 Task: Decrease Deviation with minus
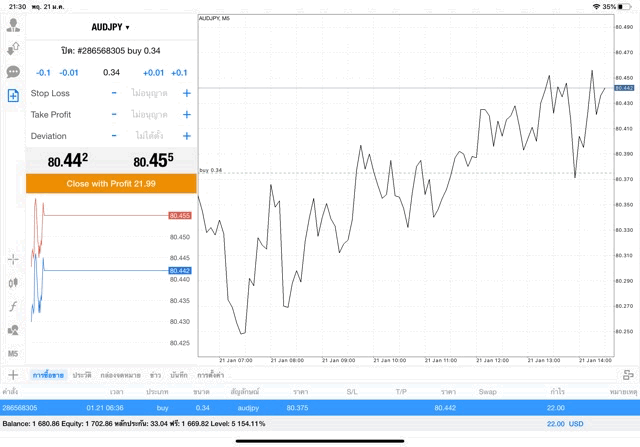click(x=114, y=136)
